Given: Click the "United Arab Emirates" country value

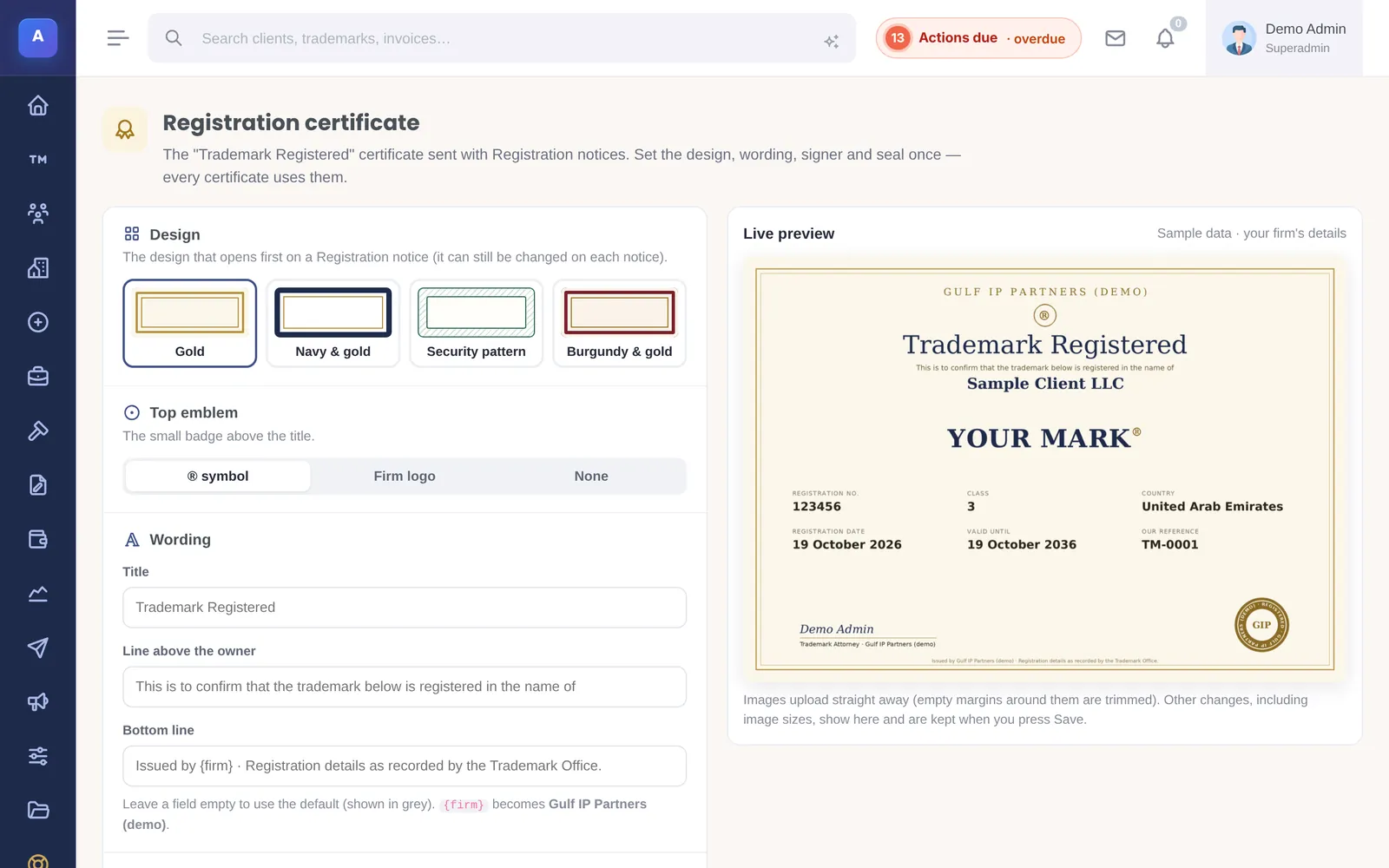Looking at the screenshot, I should (1212, 507).
